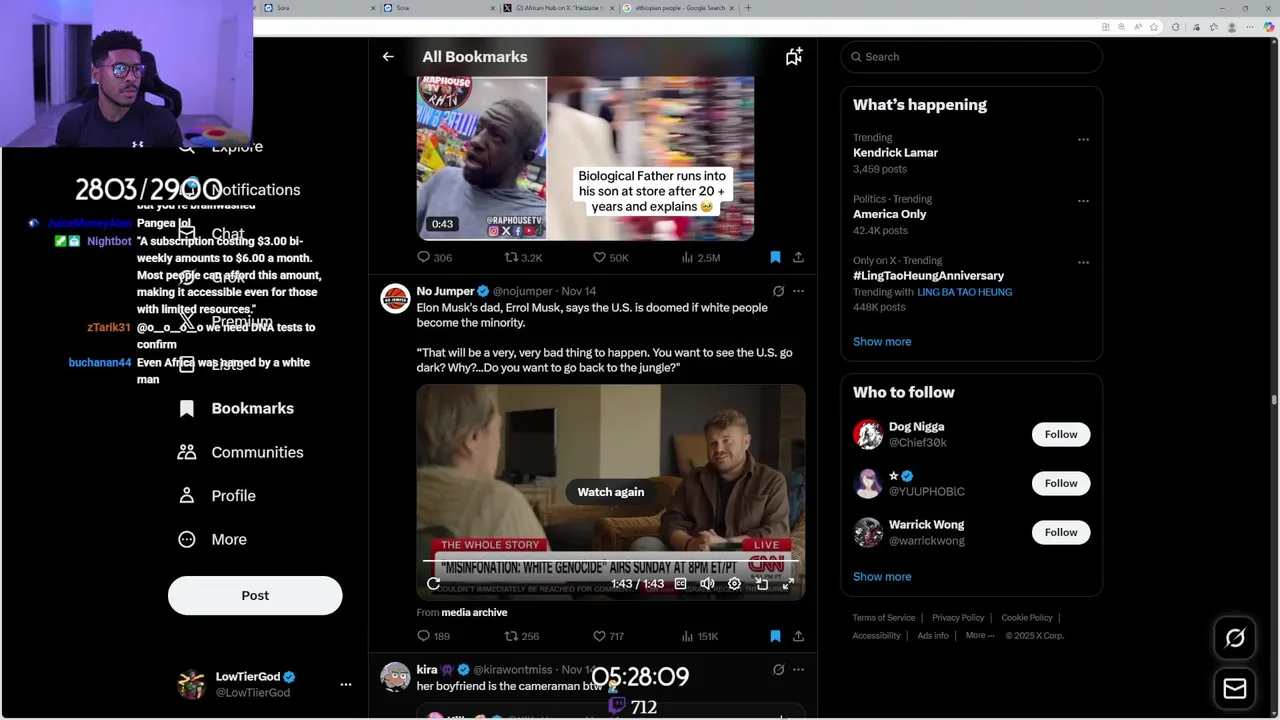
Task: Switch to the African Hub on X tab
Action: 560,8
